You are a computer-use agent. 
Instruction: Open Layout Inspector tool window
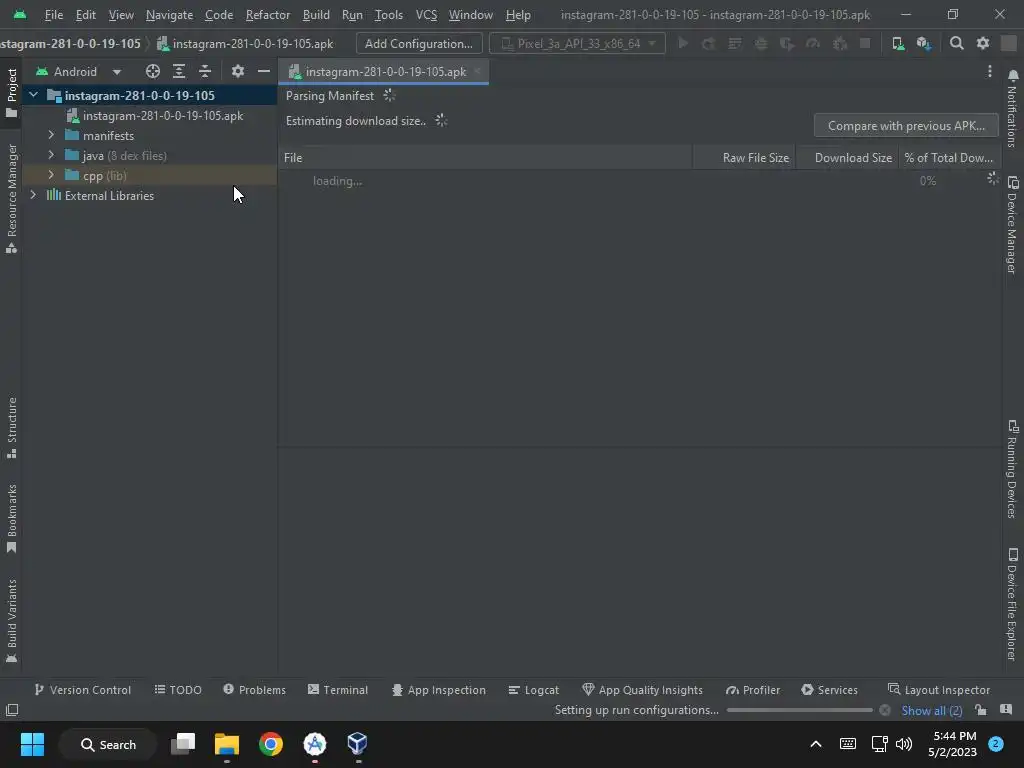pyautogui.click(x=939, y=690)
